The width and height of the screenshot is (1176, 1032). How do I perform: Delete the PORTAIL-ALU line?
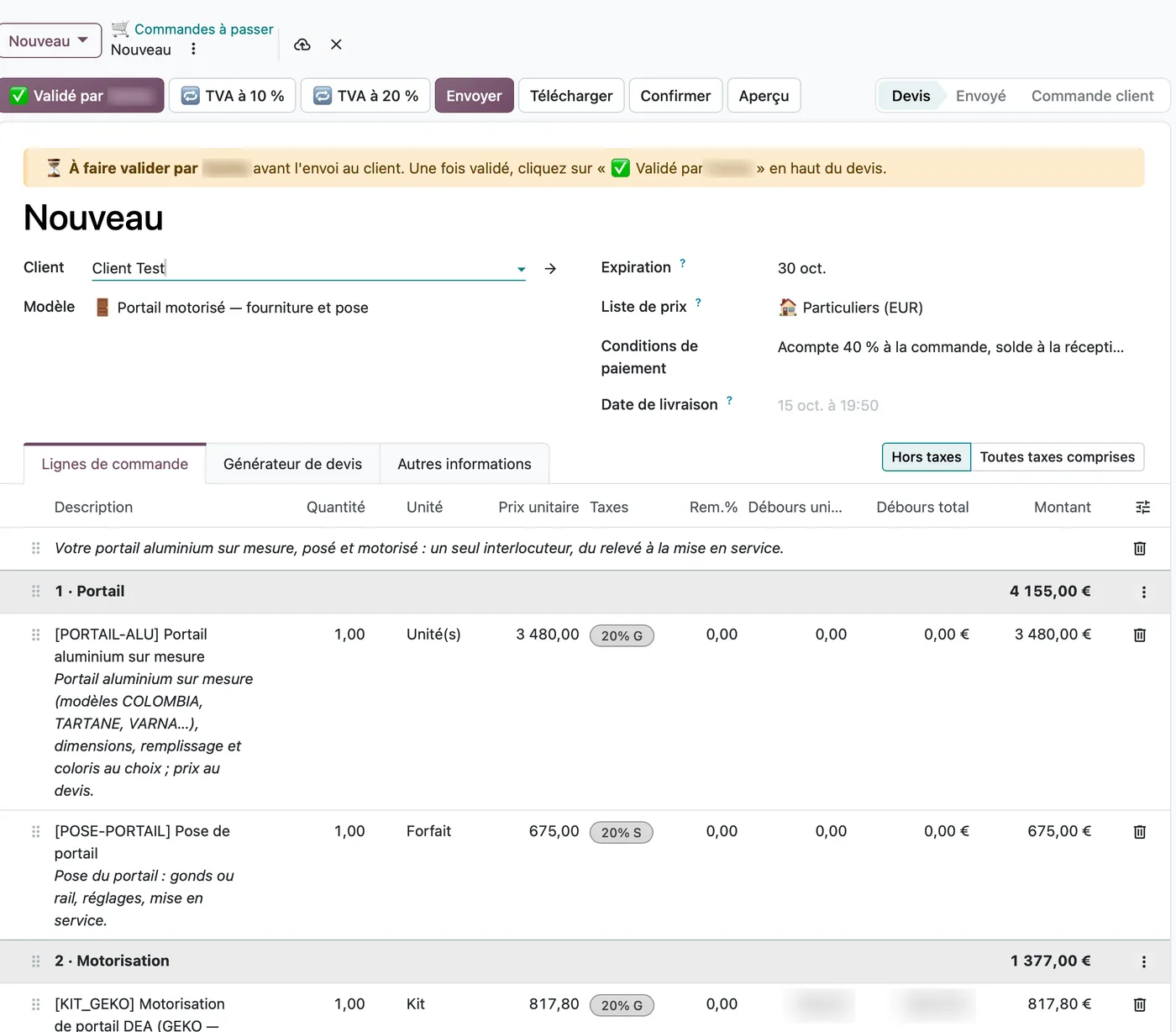[1140, 634]
